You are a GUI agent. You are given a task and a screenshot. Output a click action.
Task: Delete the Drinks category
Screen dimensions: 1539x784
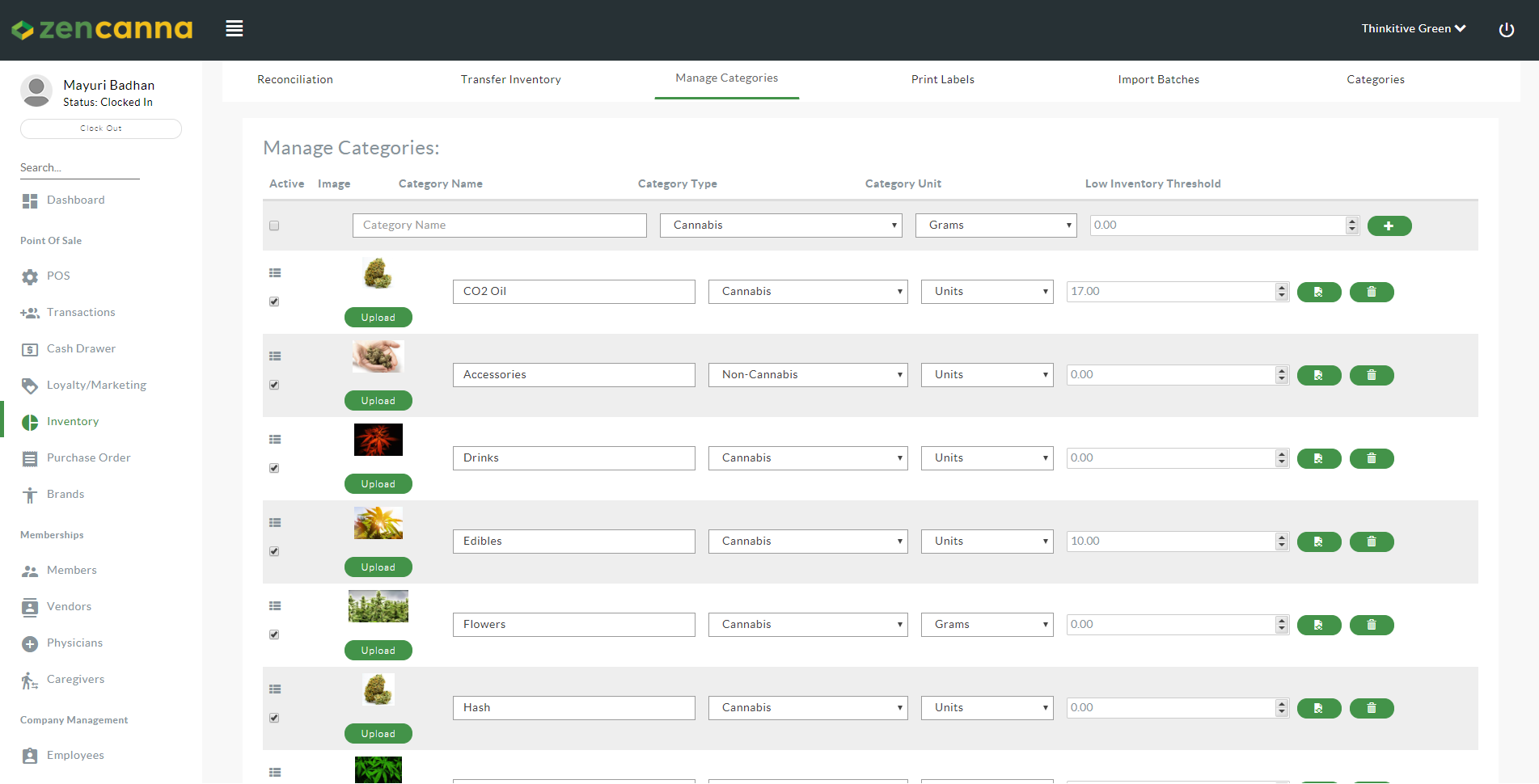pyautogui.click(x=1372, y=458)
